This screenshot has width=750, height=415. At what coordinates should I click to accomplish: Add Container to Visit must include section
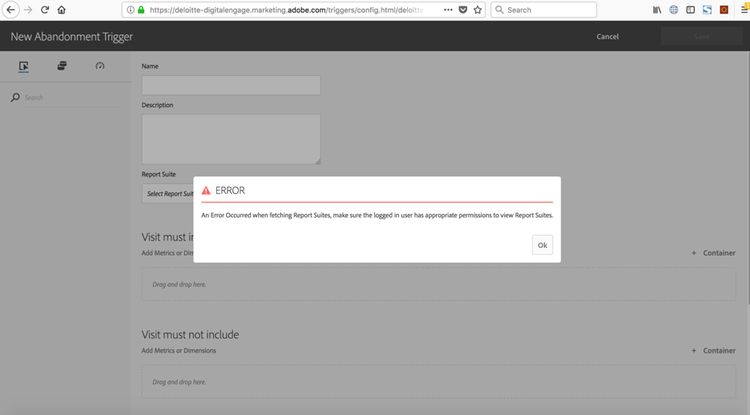713,253
